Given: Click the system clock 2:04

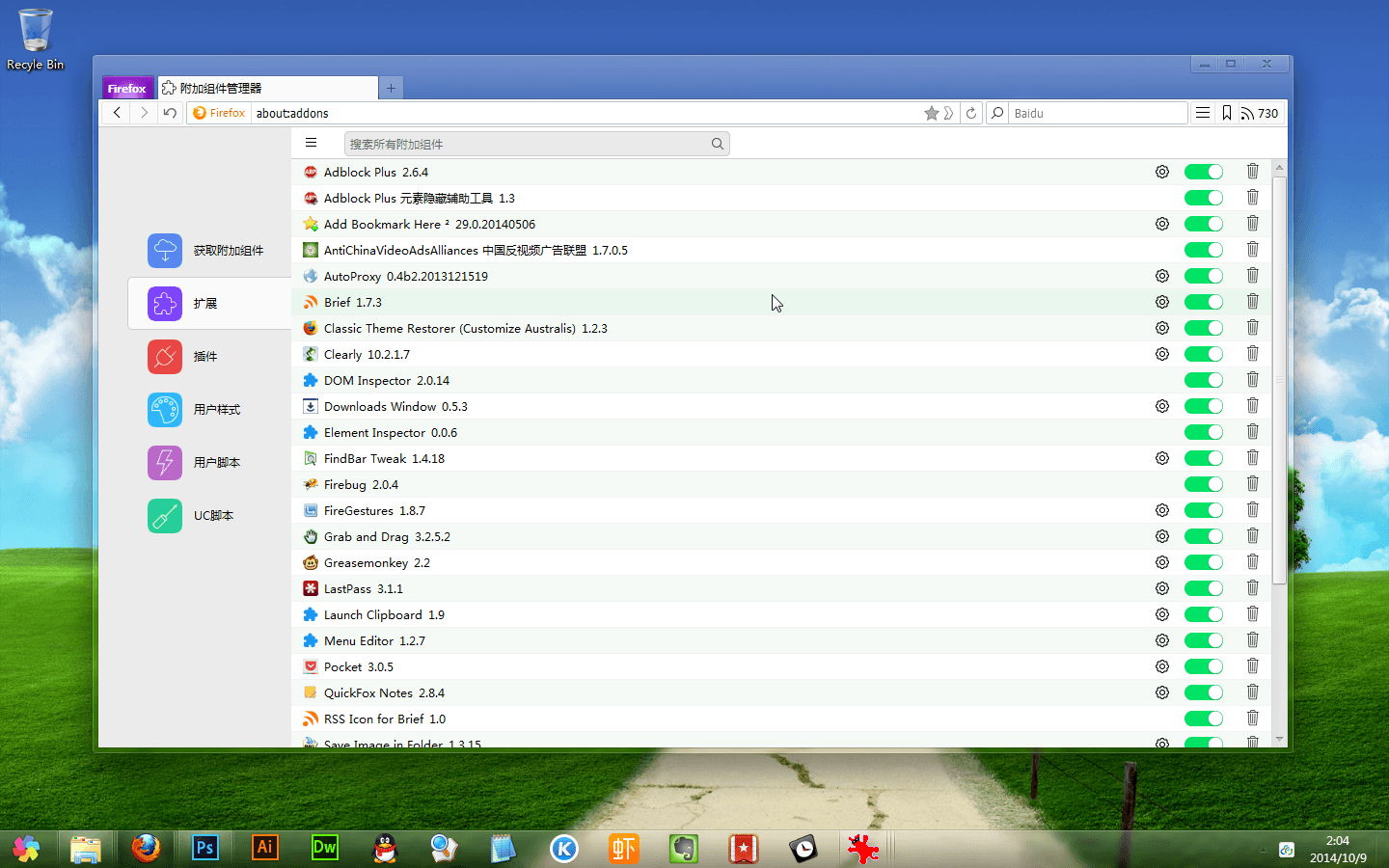Looking at the screenshot, I should click(x=1337, y=840).
